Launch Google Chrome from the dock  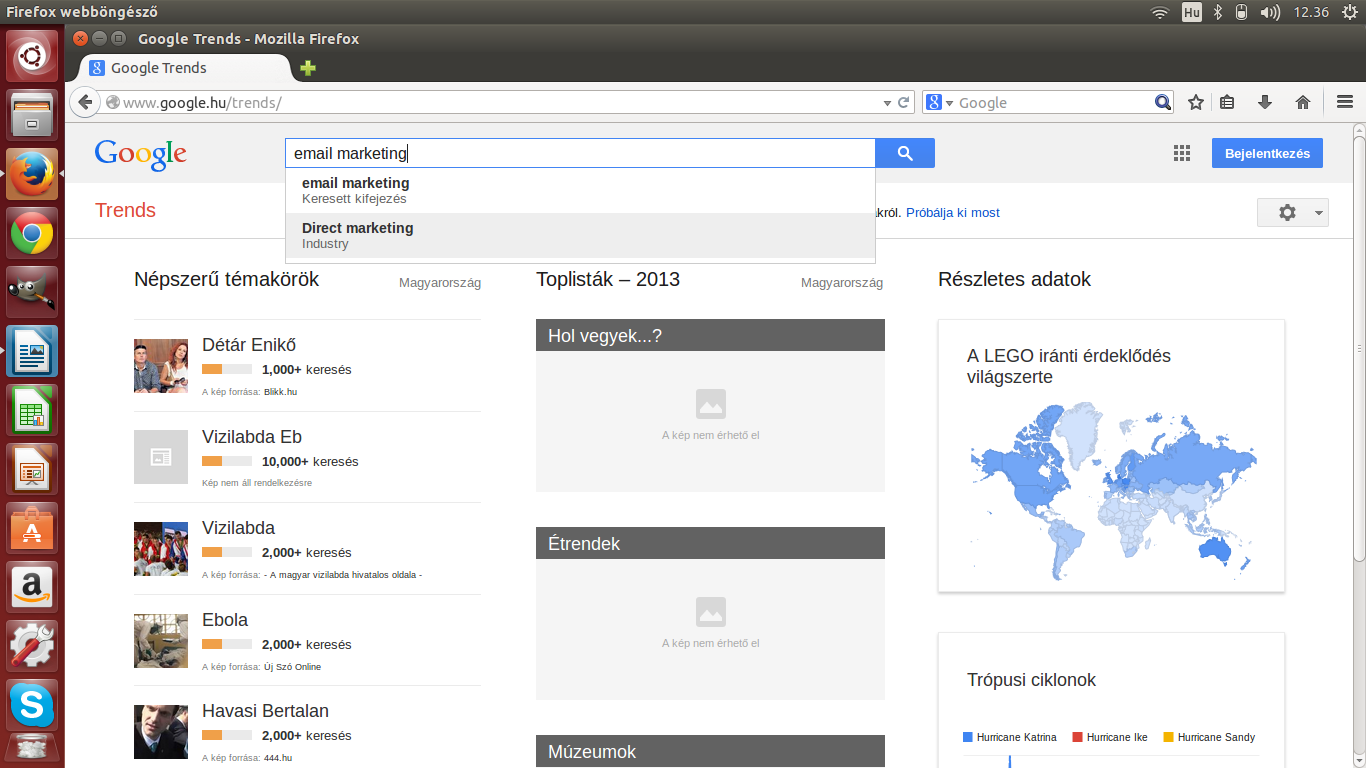[x=32, y=234]
